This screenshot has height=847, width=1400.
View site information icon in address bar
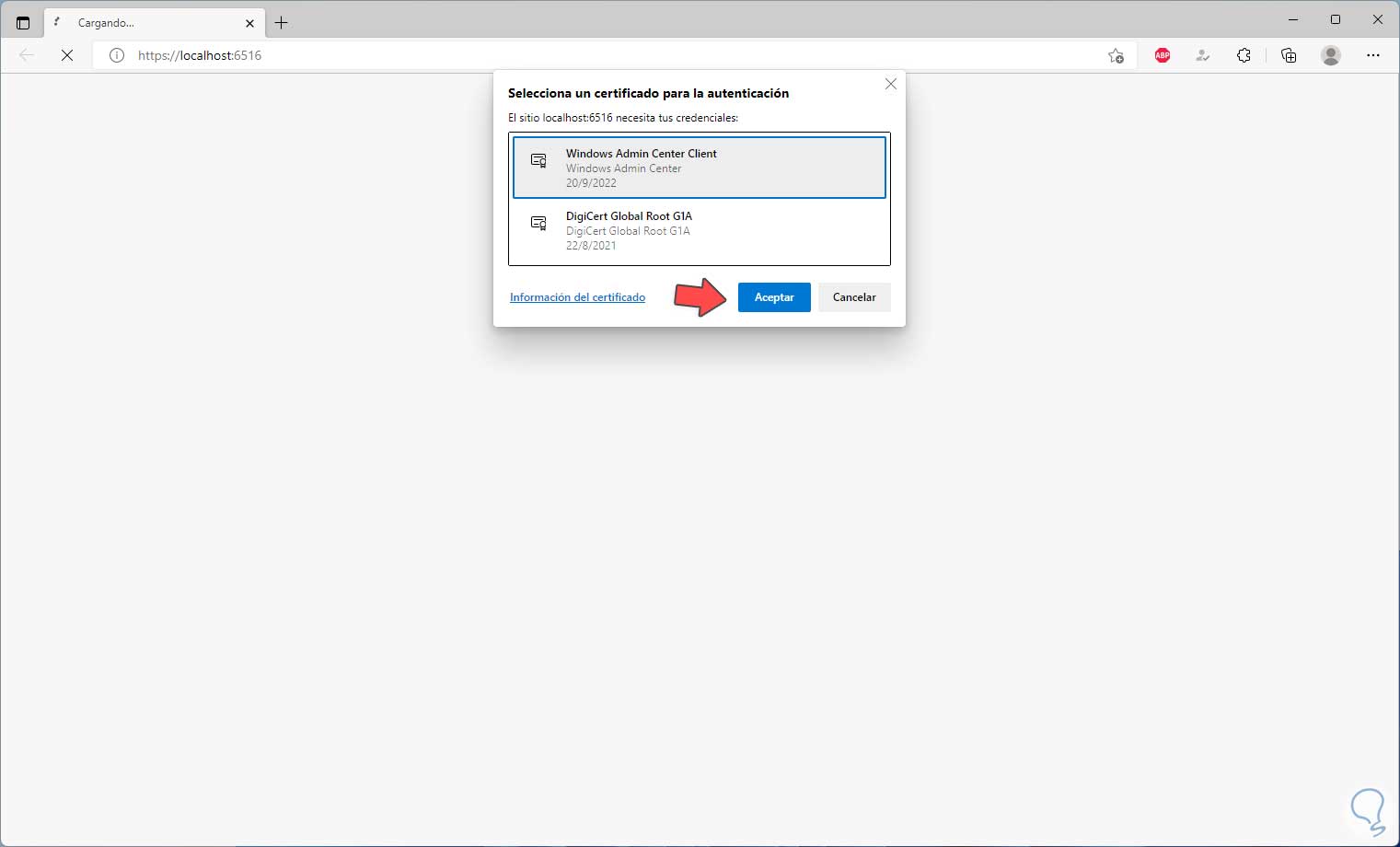[117, 55]
